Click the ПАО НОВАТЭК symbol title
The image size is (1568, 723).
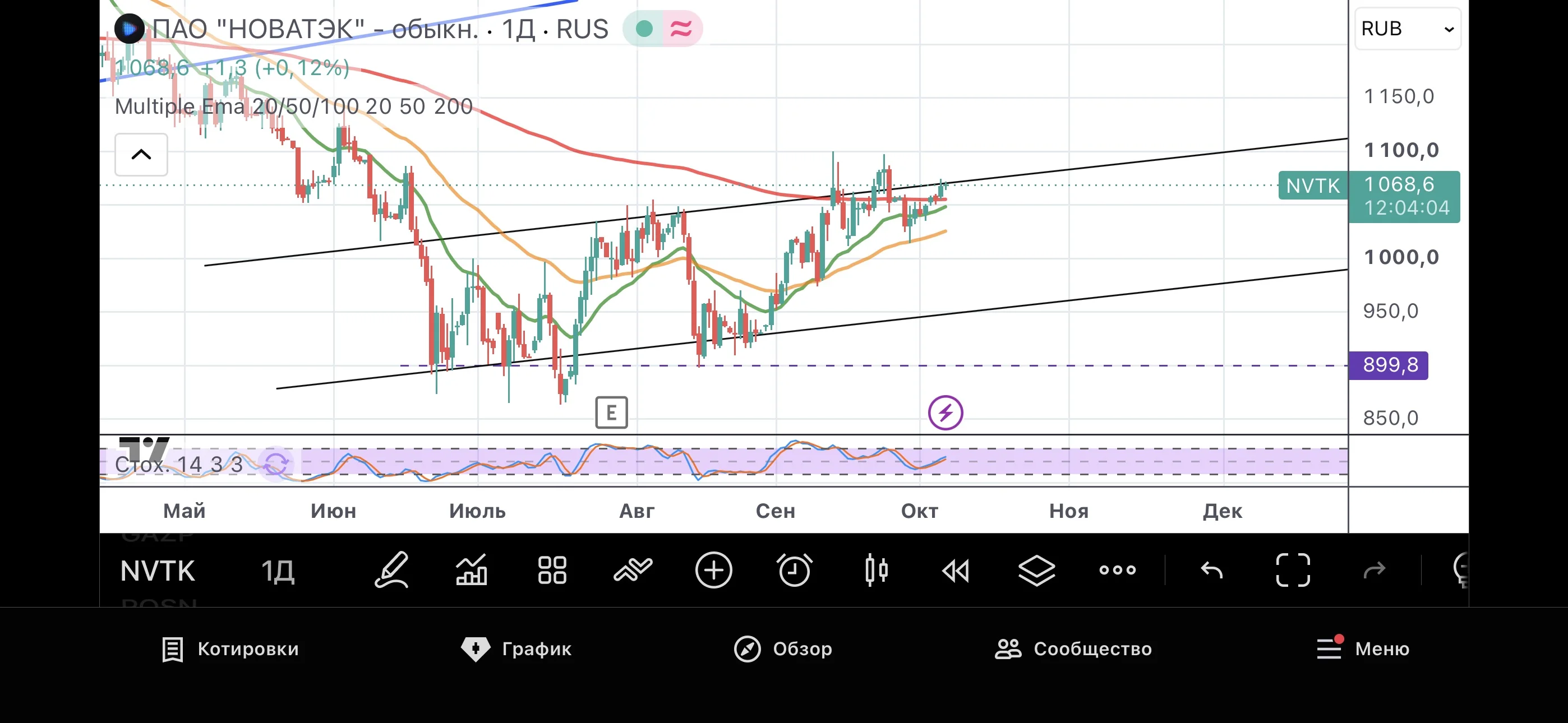[380, 29]
